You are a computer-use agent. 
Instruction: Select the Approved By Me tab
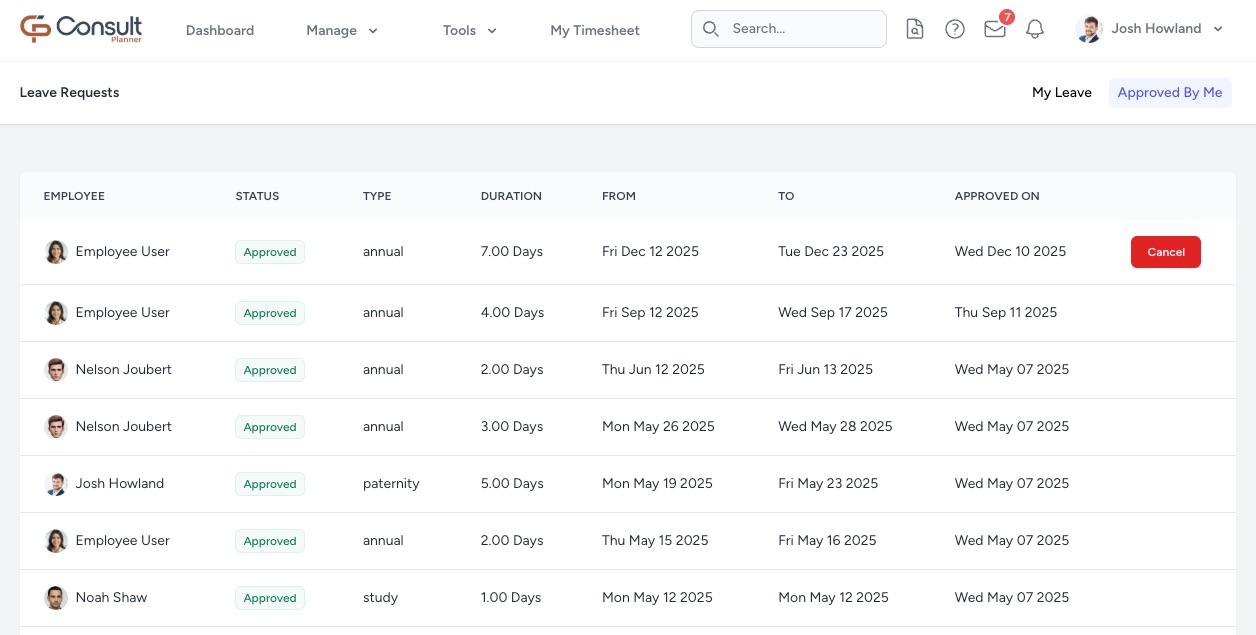click(x=1170, y=93)
